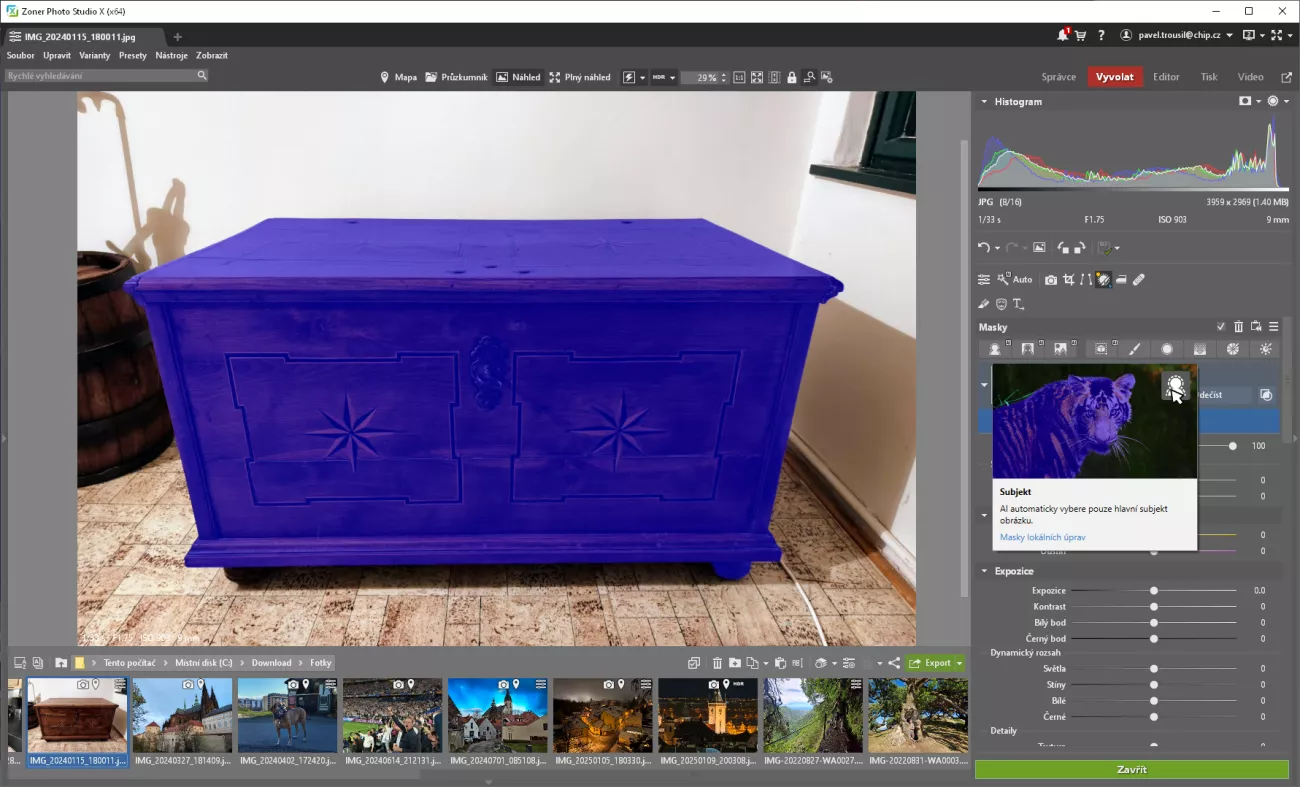Delete masks using the trash icon
The height and width of the screenshot is (787, 1300).
click(1238, 327)
